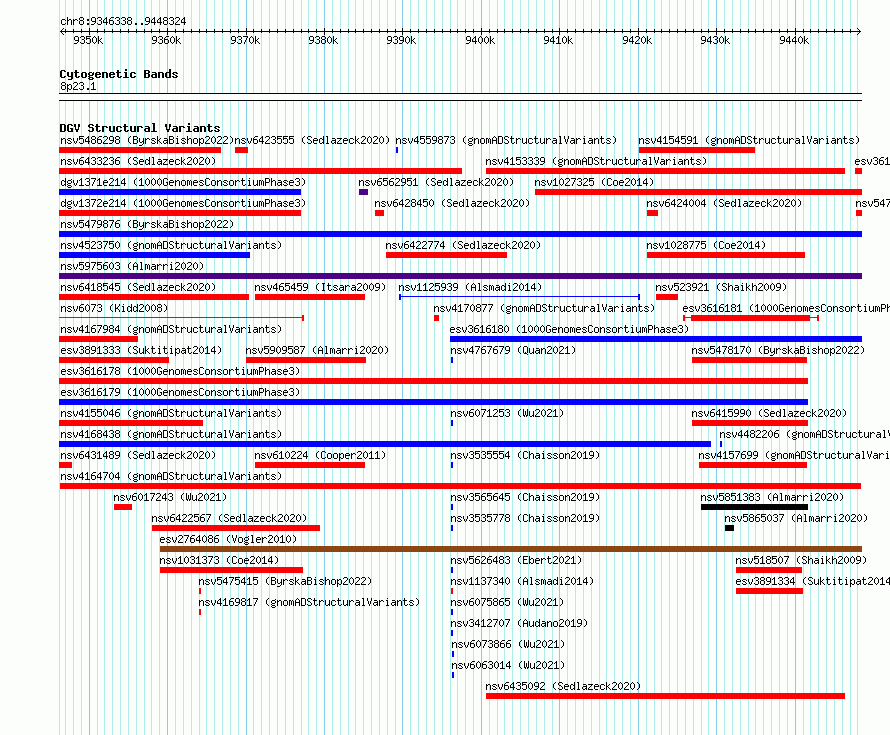Click nsv4523750 (gnomADStructuralVariants) label
The width and height of the screenshot is (890, 735).
tap(171, 245)
